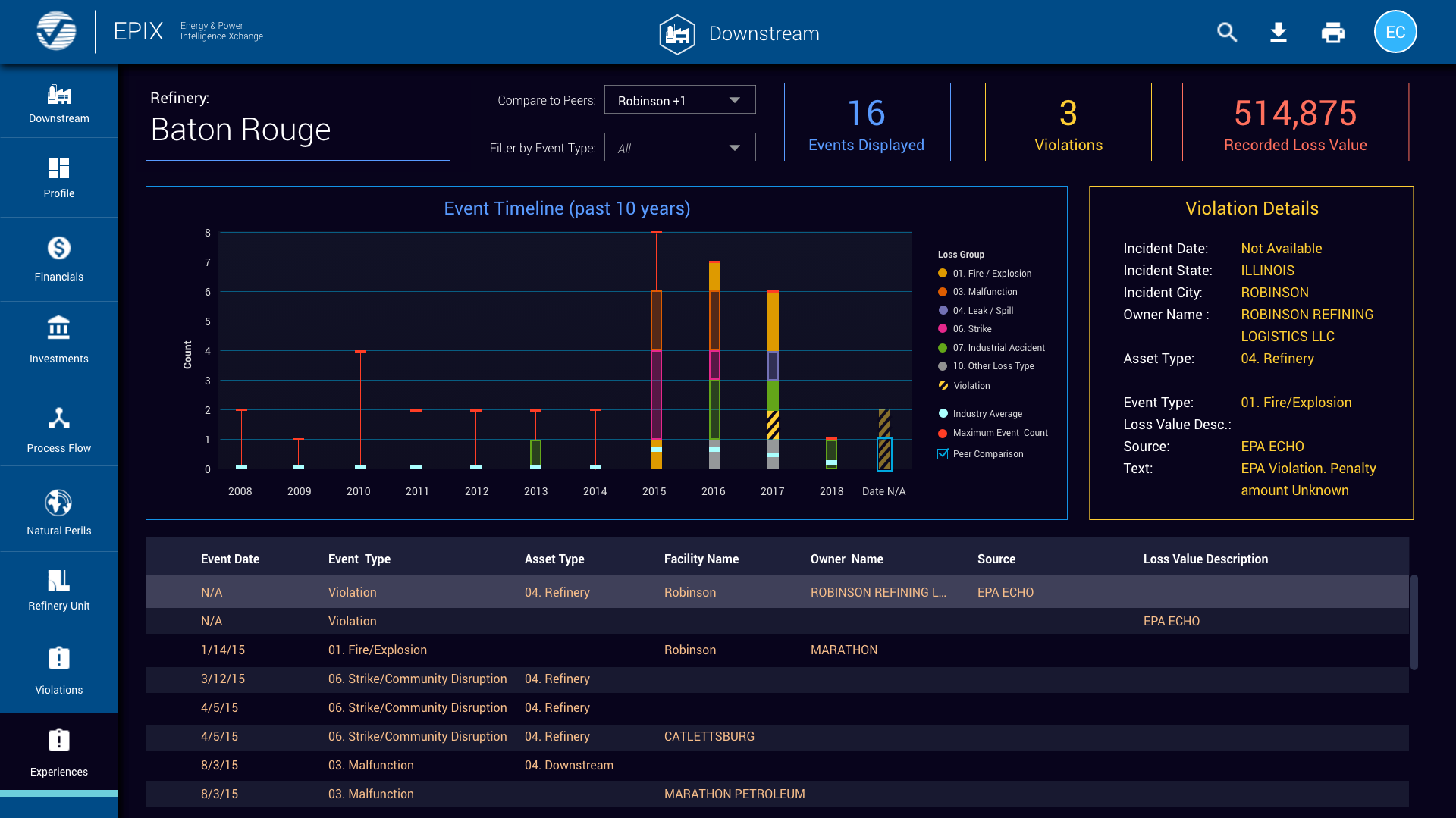
Task: Select the CATLETTSBURG facility row
Action: coord(777,736)
